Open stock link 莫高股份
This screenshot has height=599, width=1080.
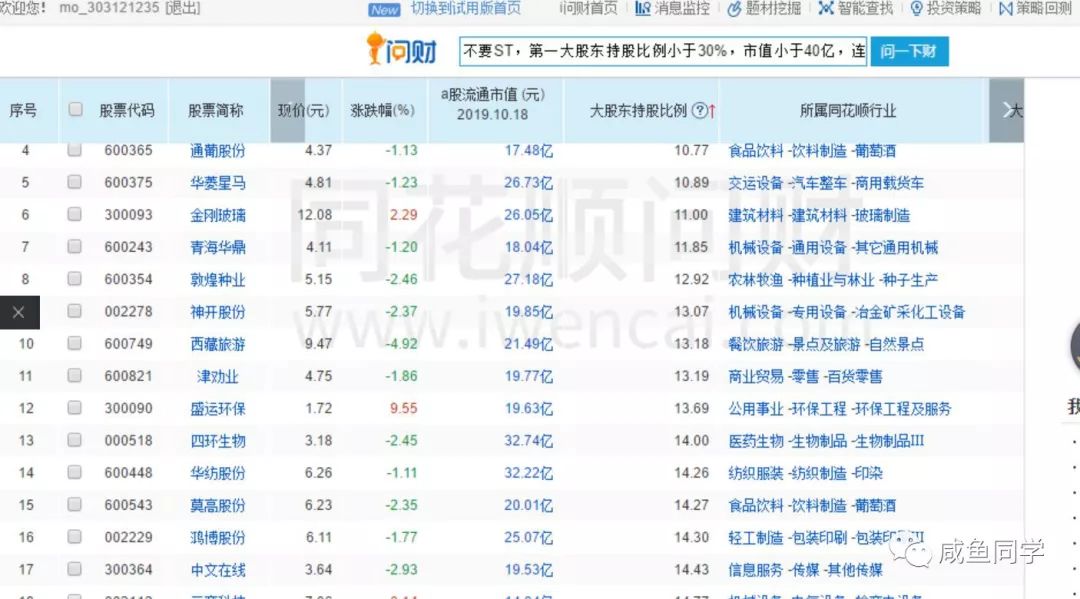point(218,505)
